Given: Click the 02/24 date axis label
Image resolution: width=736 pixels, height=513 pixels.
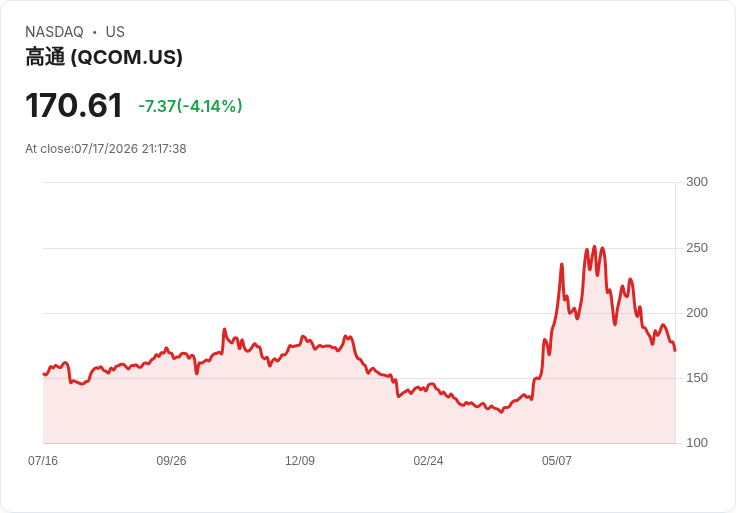Looking at the screenshot, I should tap(428, 461).
